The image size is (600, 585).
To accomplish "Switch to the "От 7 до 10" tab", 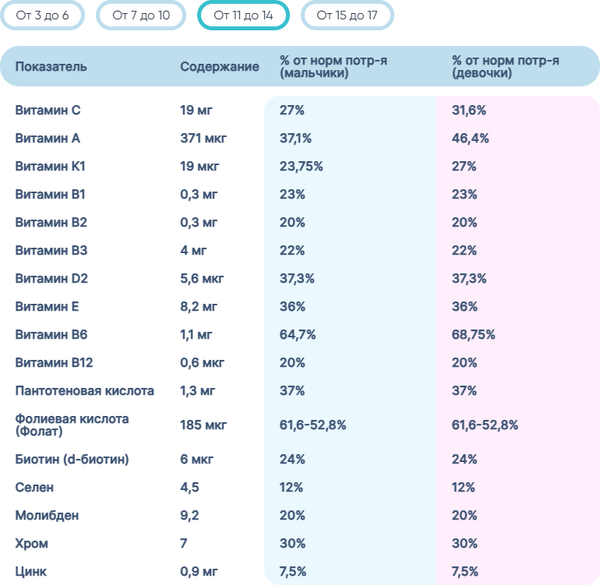I will click(141, 15).
